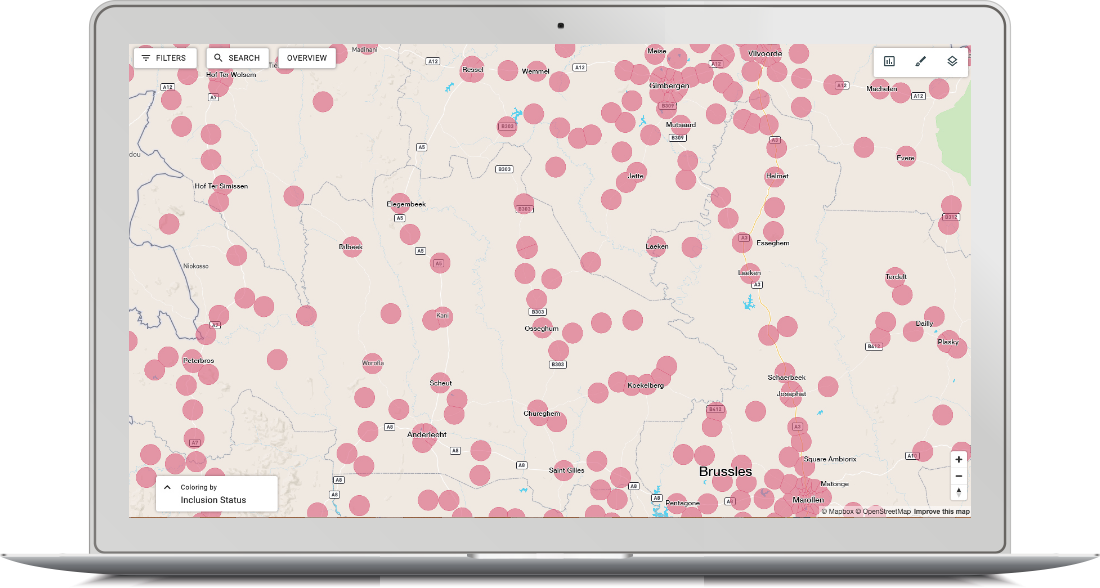The width and height of the screenshot is (1100, 588).
Task: Click the Machelen map label
Action: (882, 88)
